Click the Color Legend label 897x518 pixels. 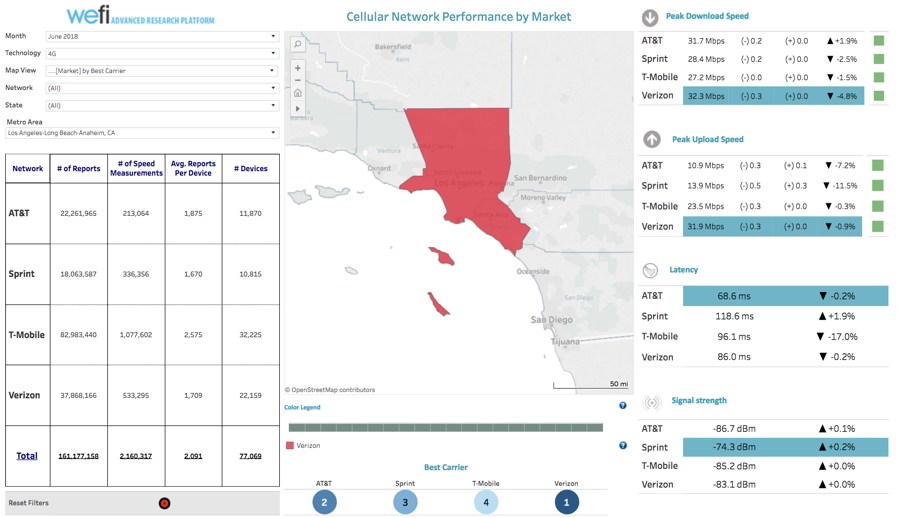(x=302, y=408)
